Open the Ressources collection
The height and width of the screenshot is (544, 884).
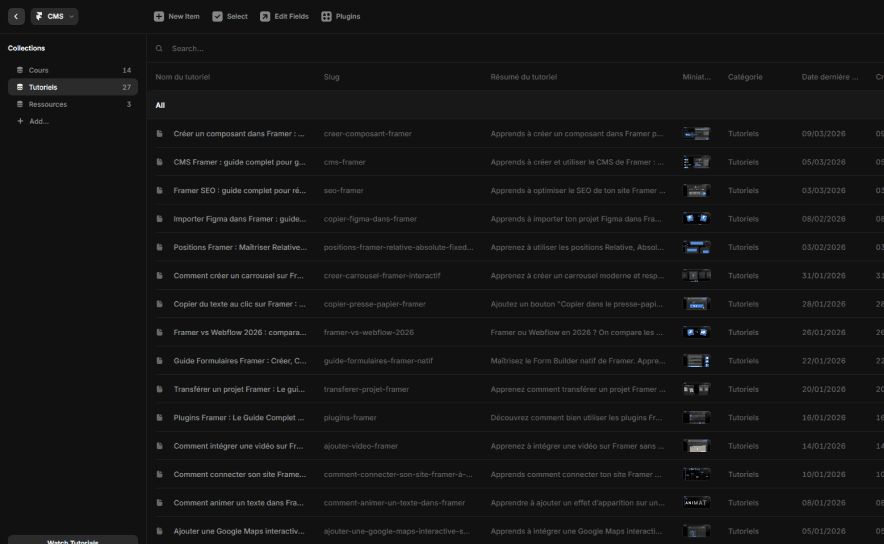coord(73,104)
